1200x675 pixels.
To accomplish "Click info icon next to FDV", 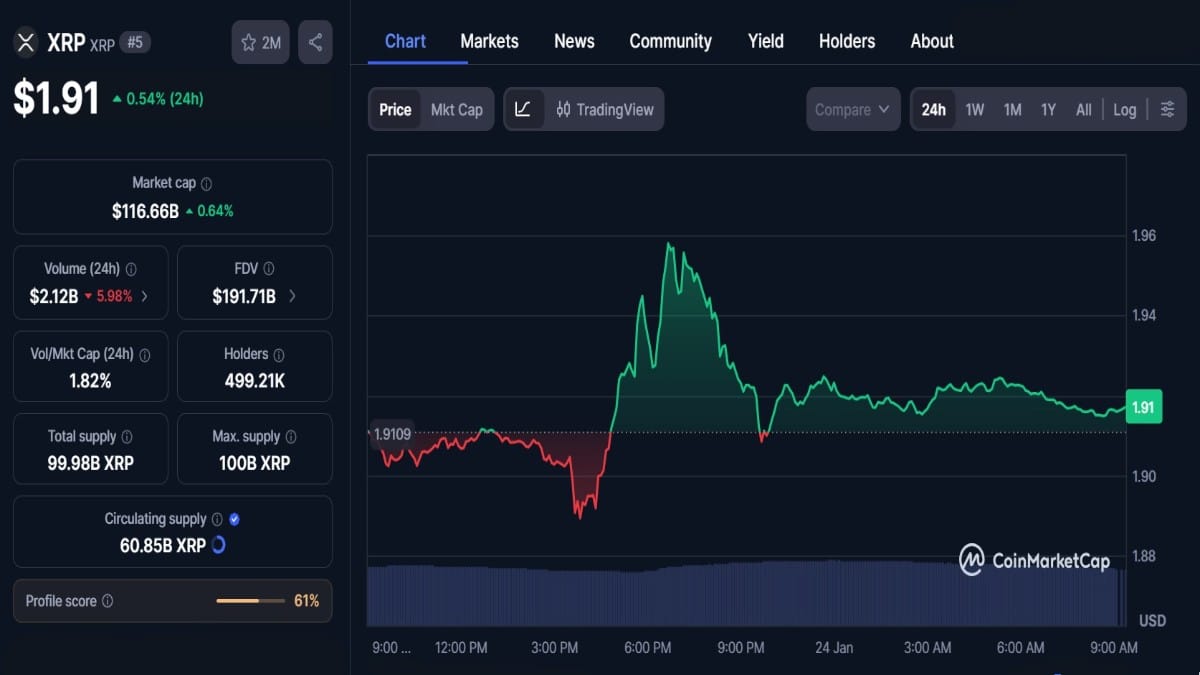I will tap(268, 269).
